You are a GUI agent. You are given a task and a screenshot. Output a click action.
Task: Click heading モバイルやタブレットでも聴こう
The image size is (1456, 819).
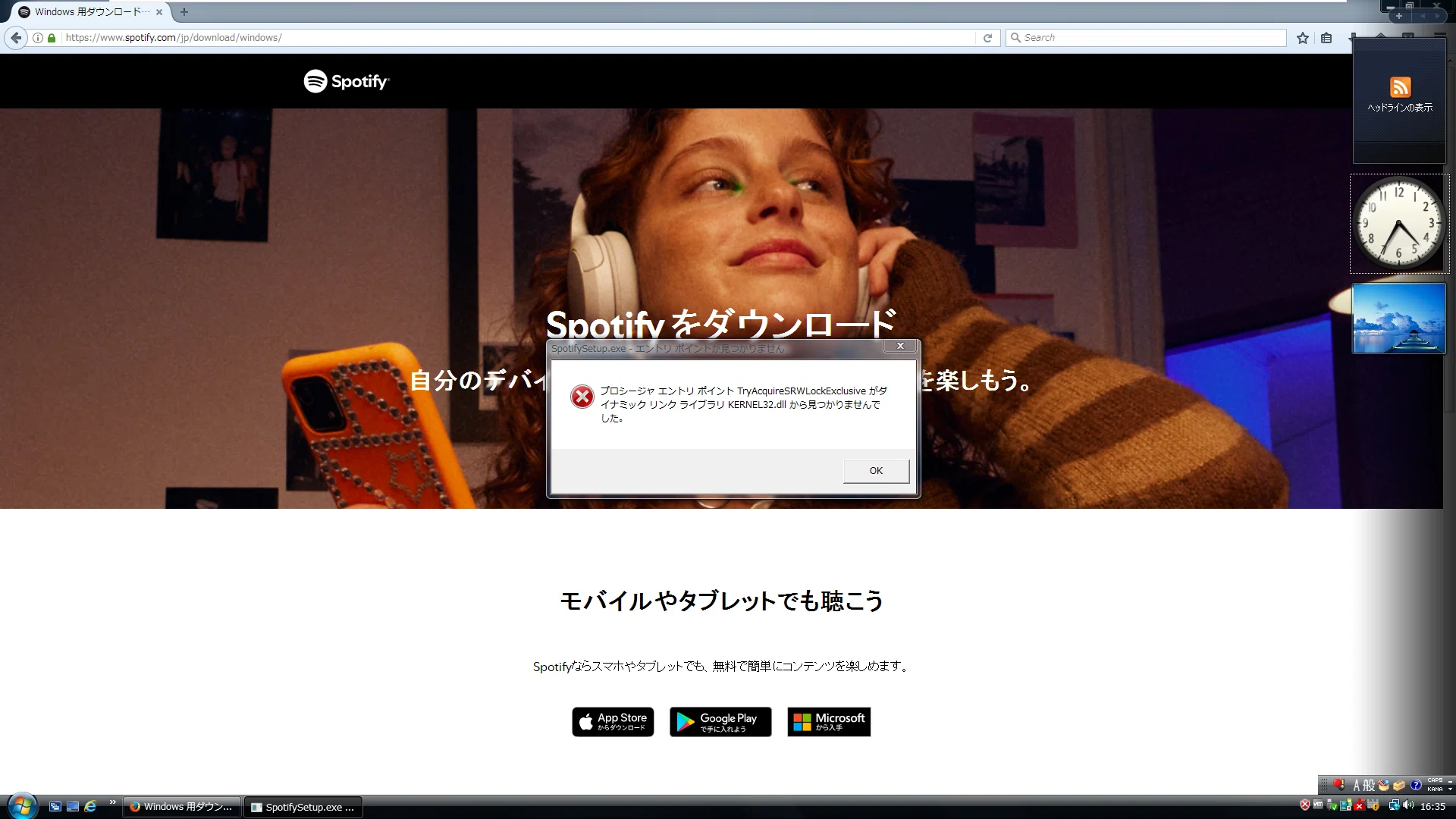(x=722, y=601)
